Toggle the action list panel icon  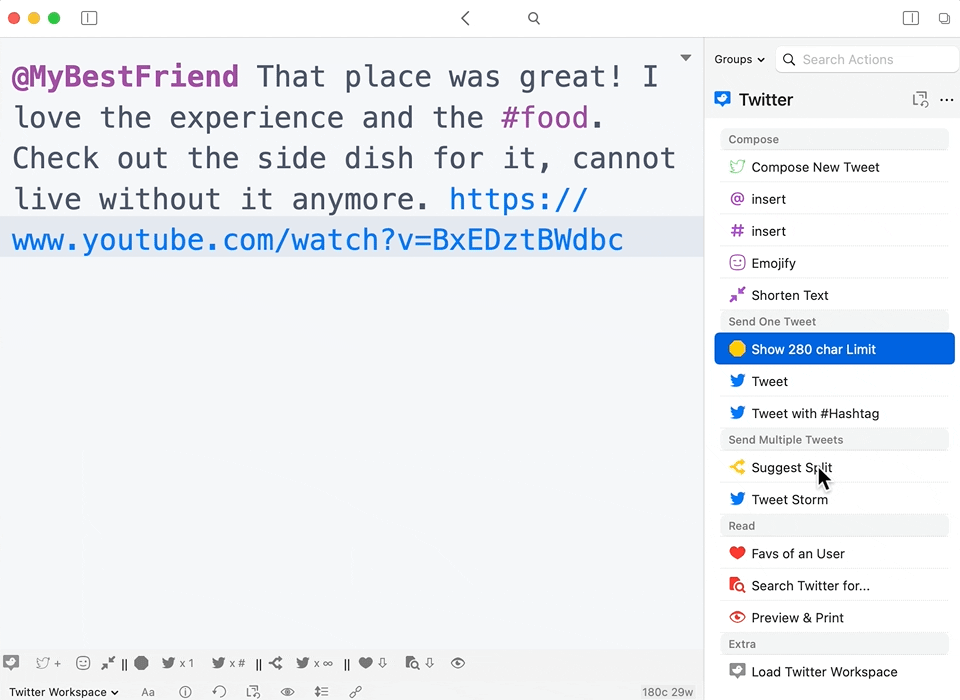[x=910, y=18]
